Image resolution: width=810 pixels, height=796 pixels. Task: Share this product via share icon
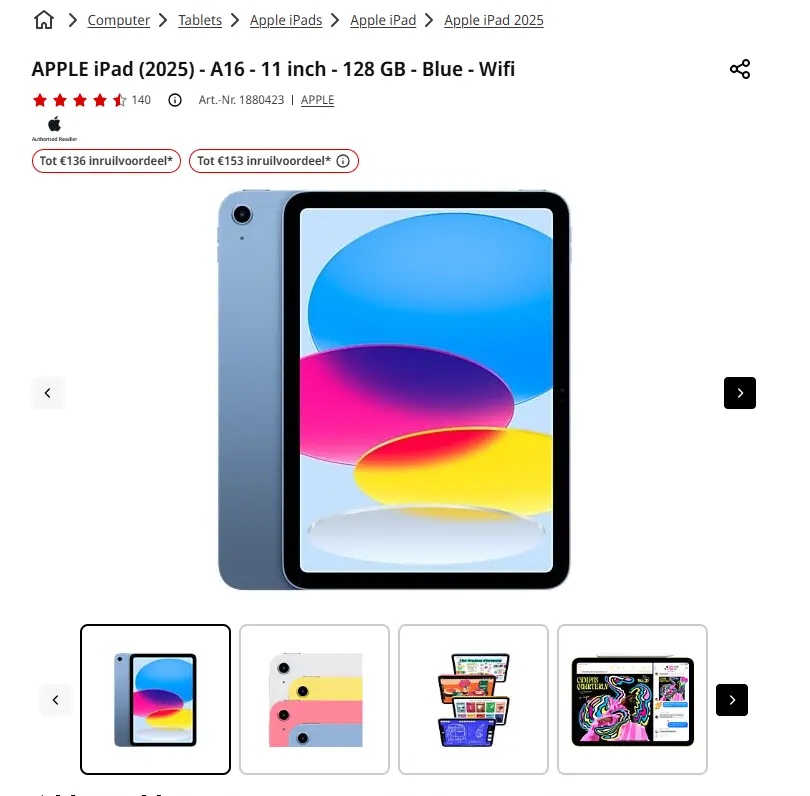740,69
